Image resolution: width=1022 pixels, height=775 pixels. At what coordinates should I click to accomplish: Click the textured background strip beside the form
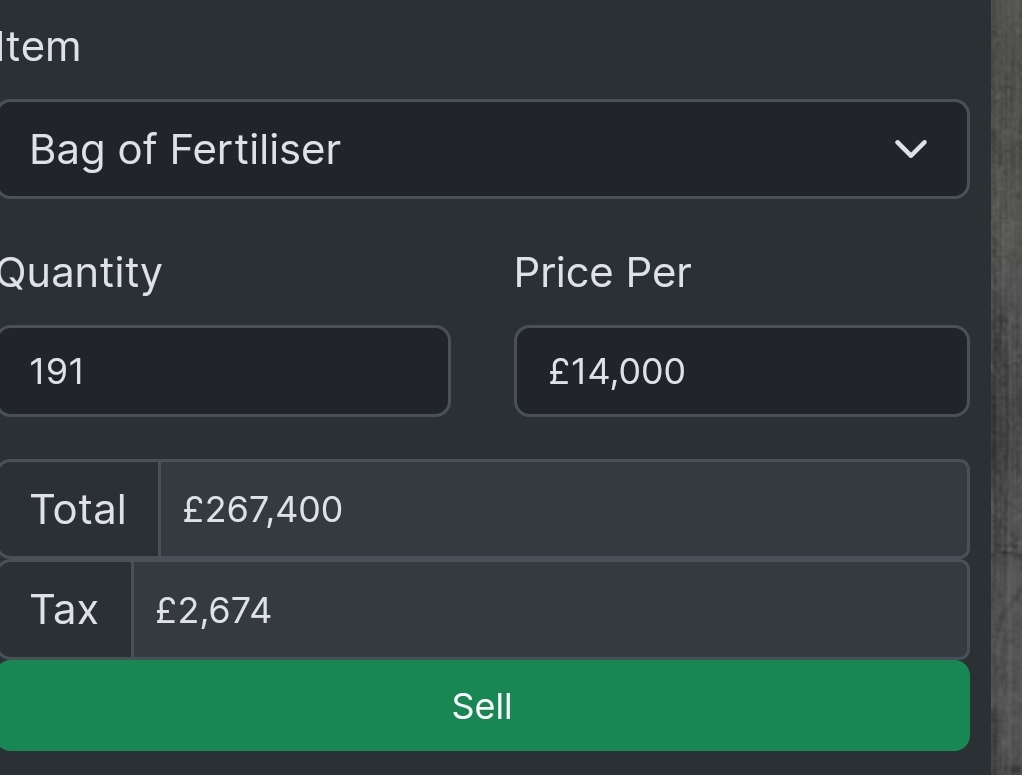[1006, 400]
